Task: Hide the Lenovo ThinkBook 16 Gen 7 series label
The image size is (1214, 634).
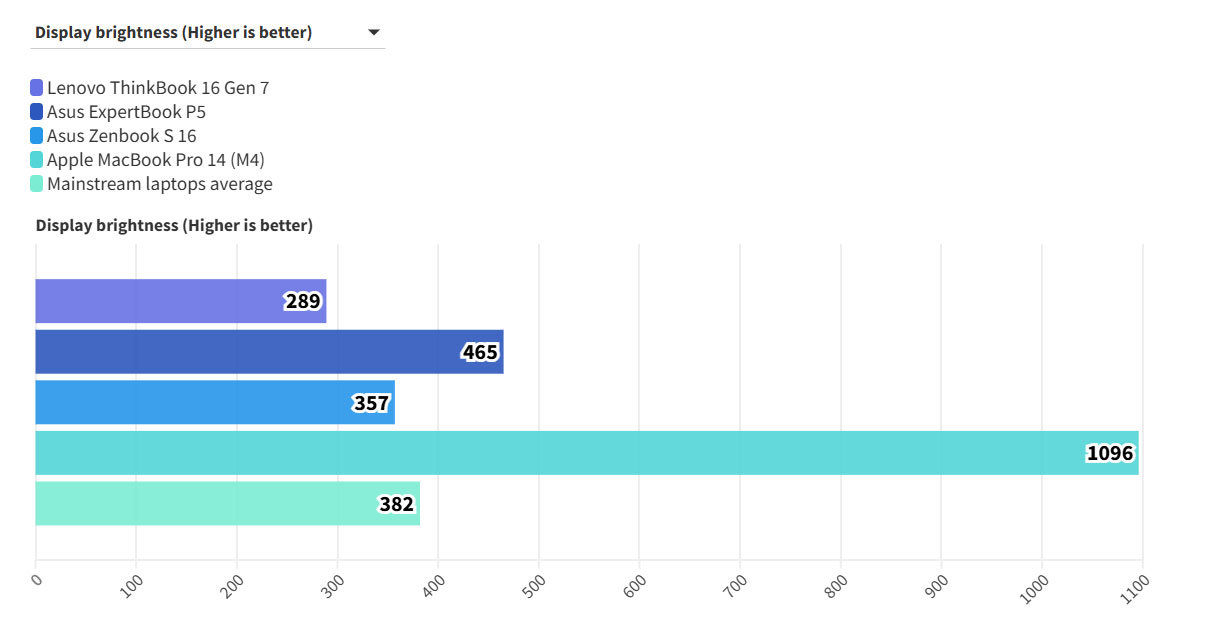Action: 158,88
